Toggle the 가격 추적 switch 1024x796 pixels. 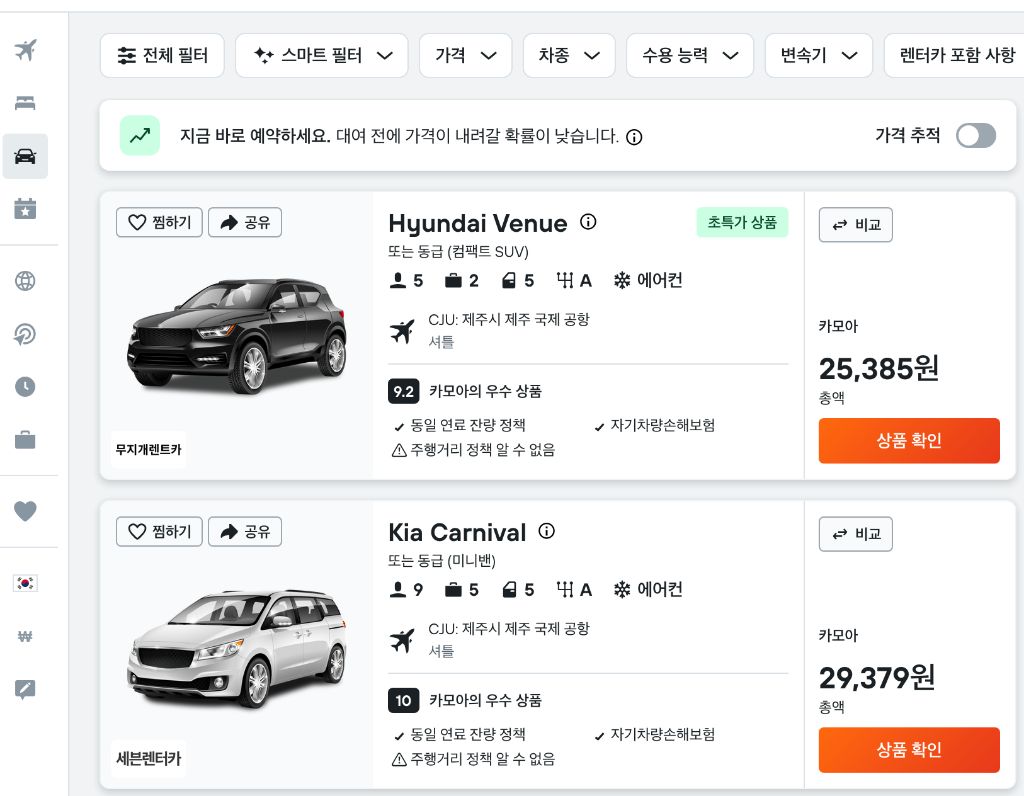click(975, 136)
